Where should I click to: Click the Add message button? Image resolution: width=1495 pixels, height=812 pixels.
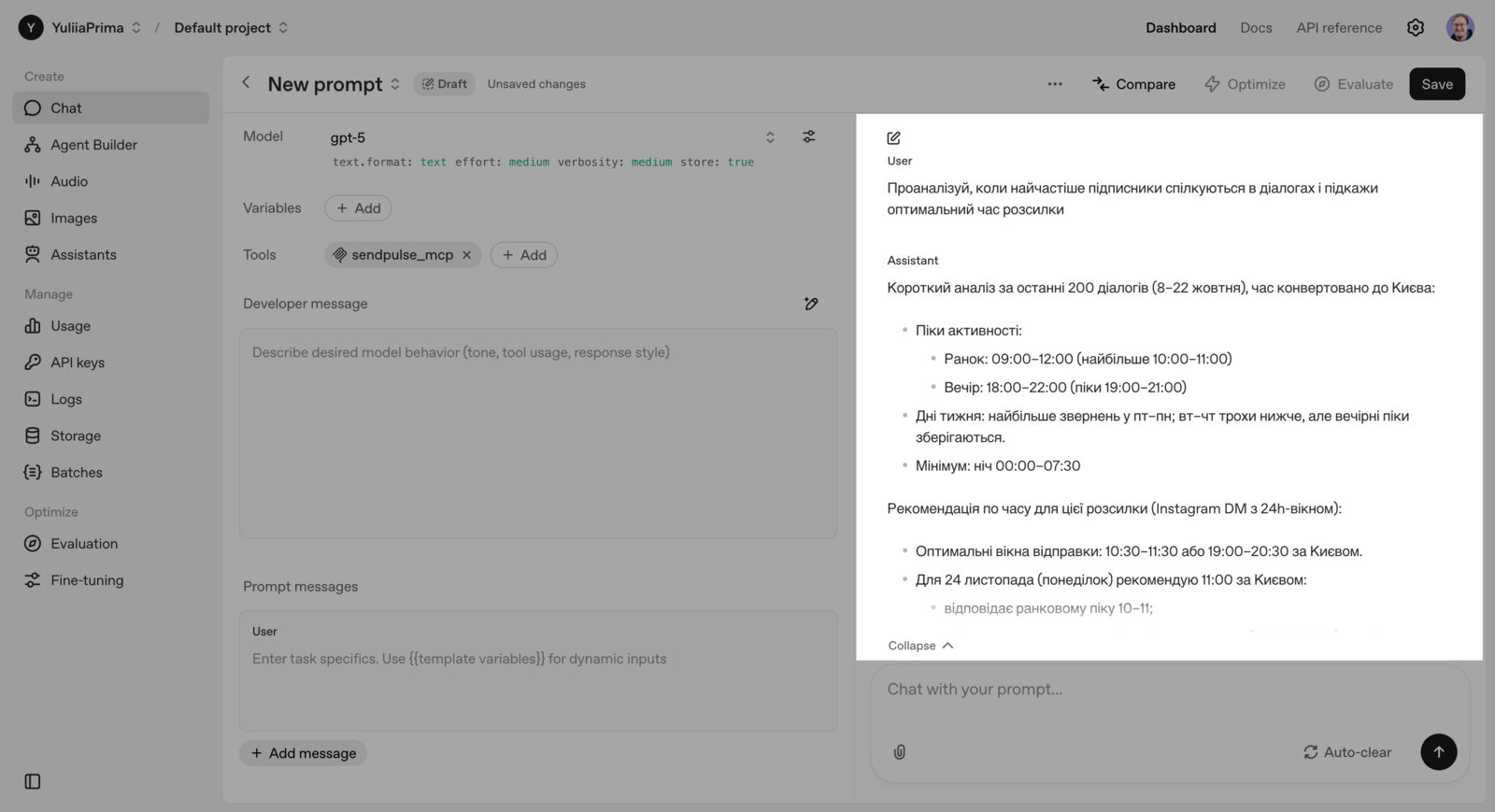(304, 753)
